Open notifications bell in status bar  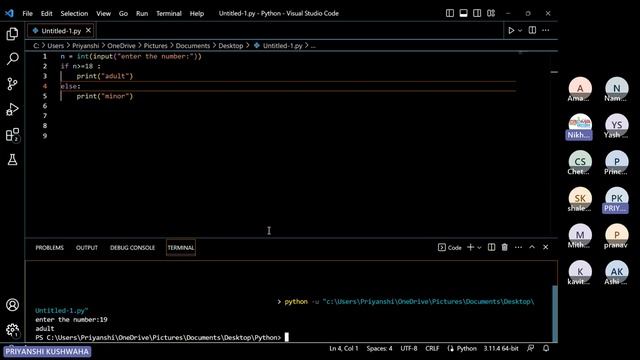coord(546,349)
